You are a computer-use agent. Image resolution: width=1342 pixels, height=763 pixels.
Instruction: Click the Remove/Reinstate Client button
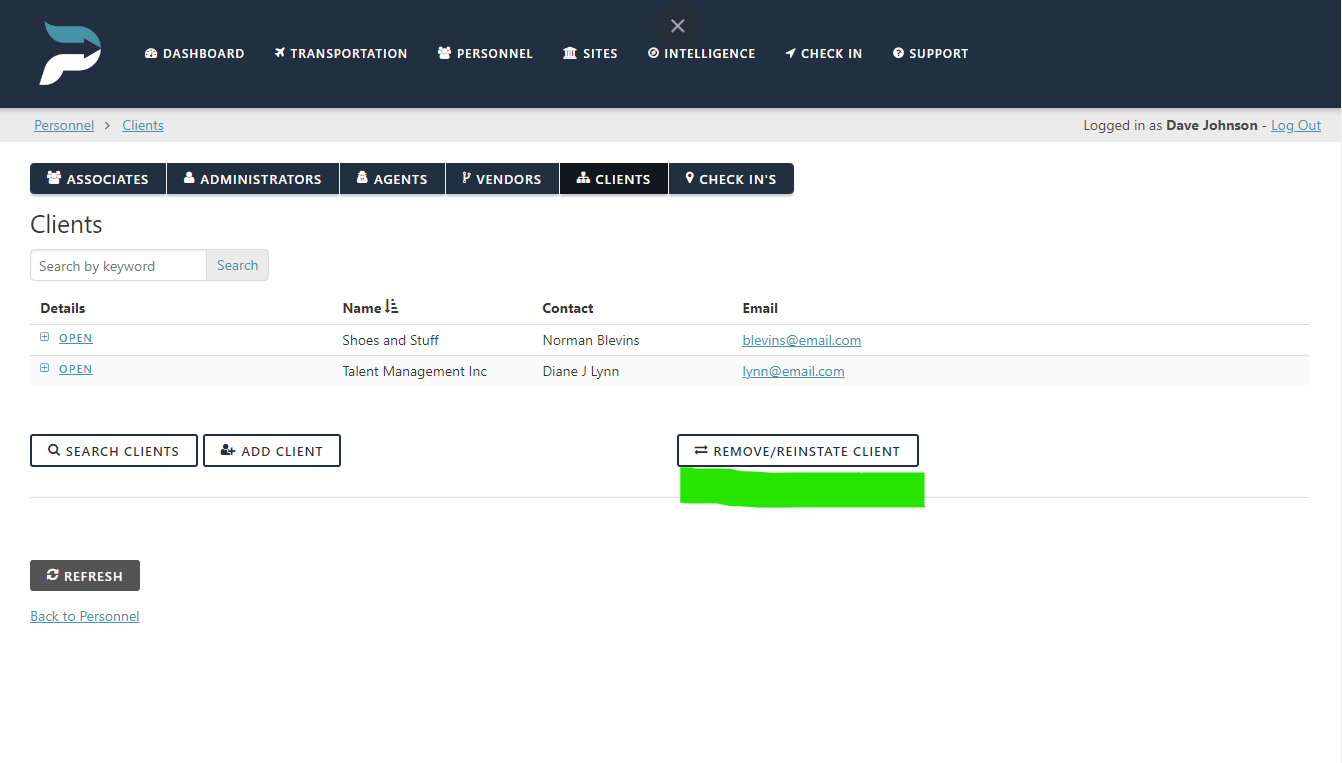click(x=797, y=450)
